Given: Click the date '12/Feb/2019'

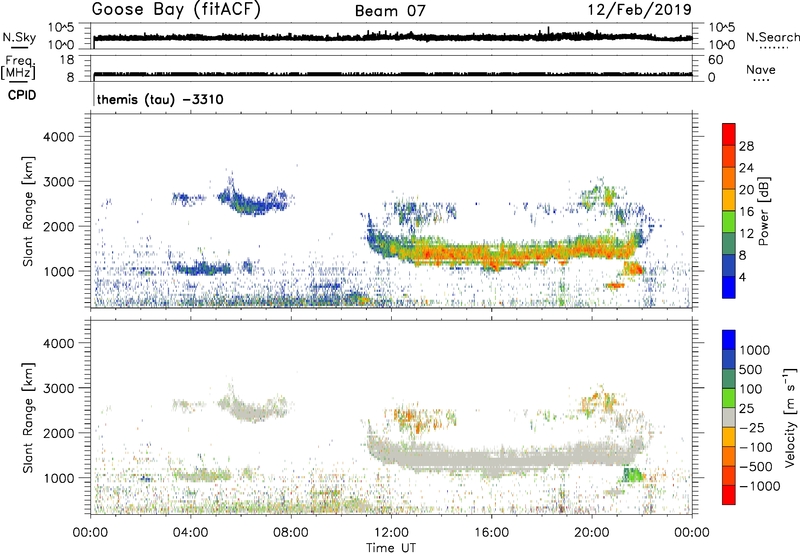Looking at the screenshot, I should click(x=640, y=10).
